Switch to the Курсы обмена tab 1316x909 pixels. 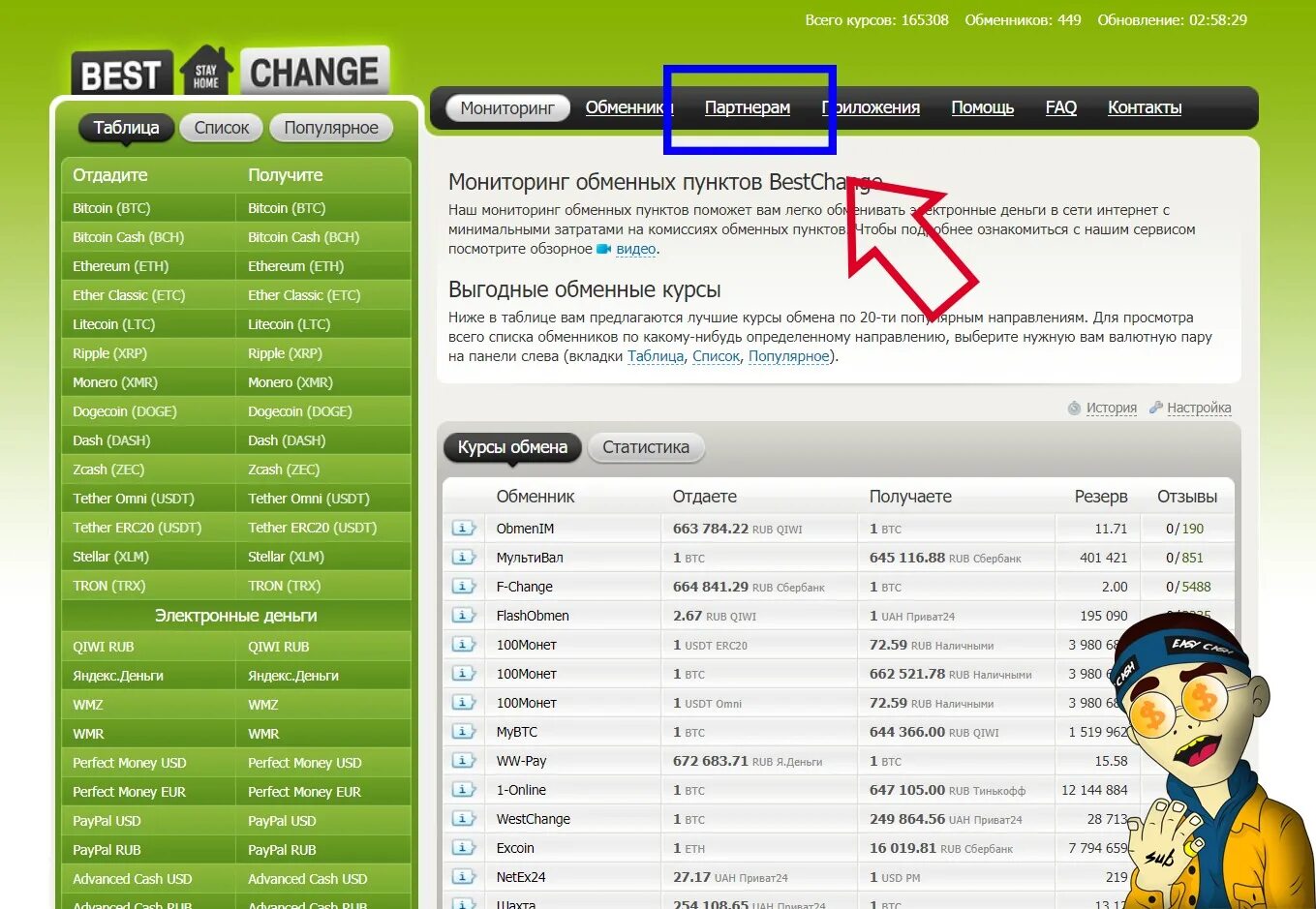tap(512, 447)
